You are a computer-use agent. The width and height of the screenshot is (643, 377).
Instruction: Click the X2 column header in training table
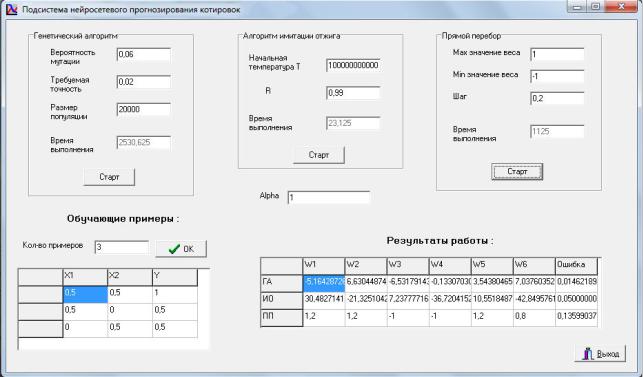[130, 277]
